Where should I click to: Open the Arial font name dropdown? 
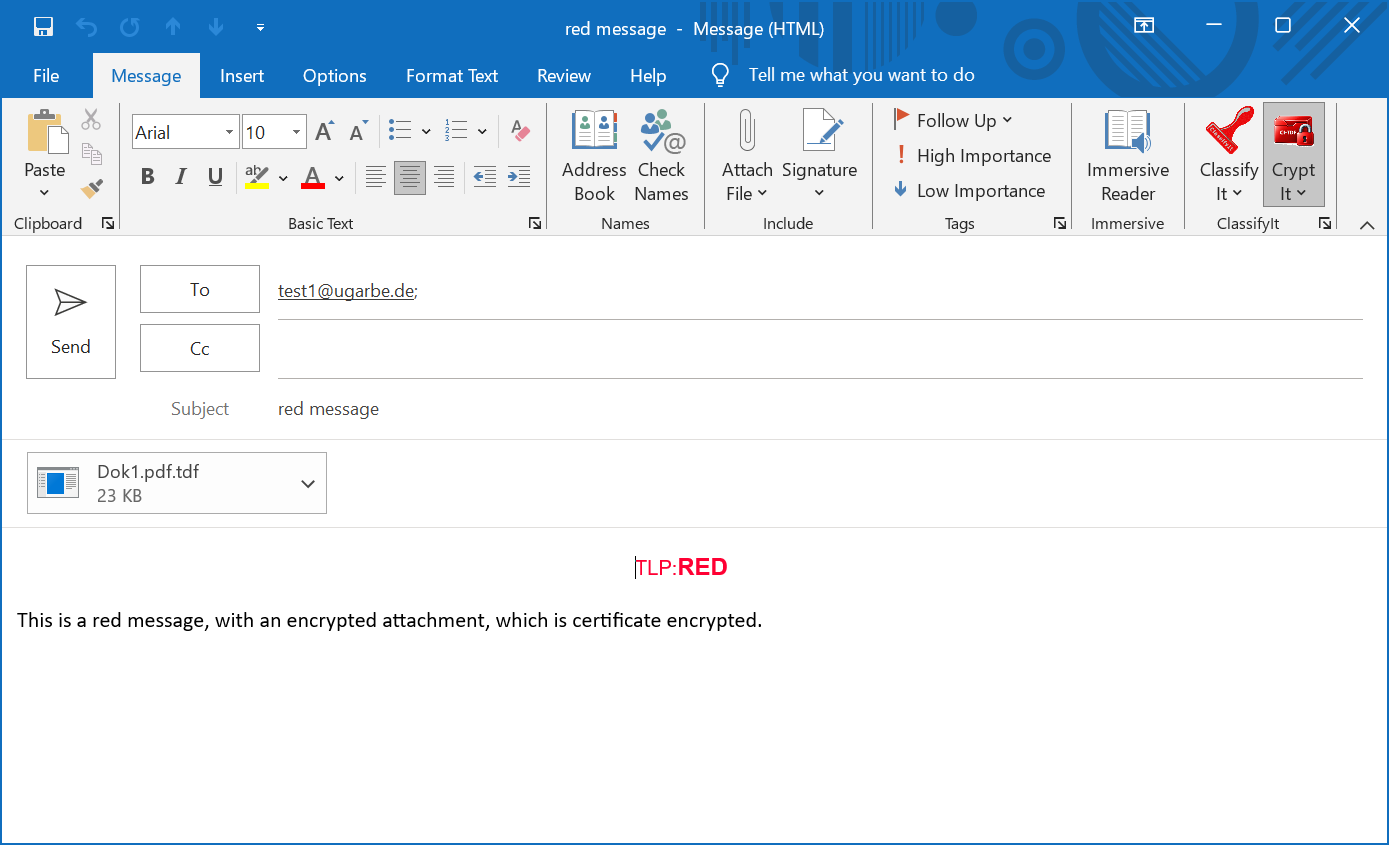click(x=229, y=132)
